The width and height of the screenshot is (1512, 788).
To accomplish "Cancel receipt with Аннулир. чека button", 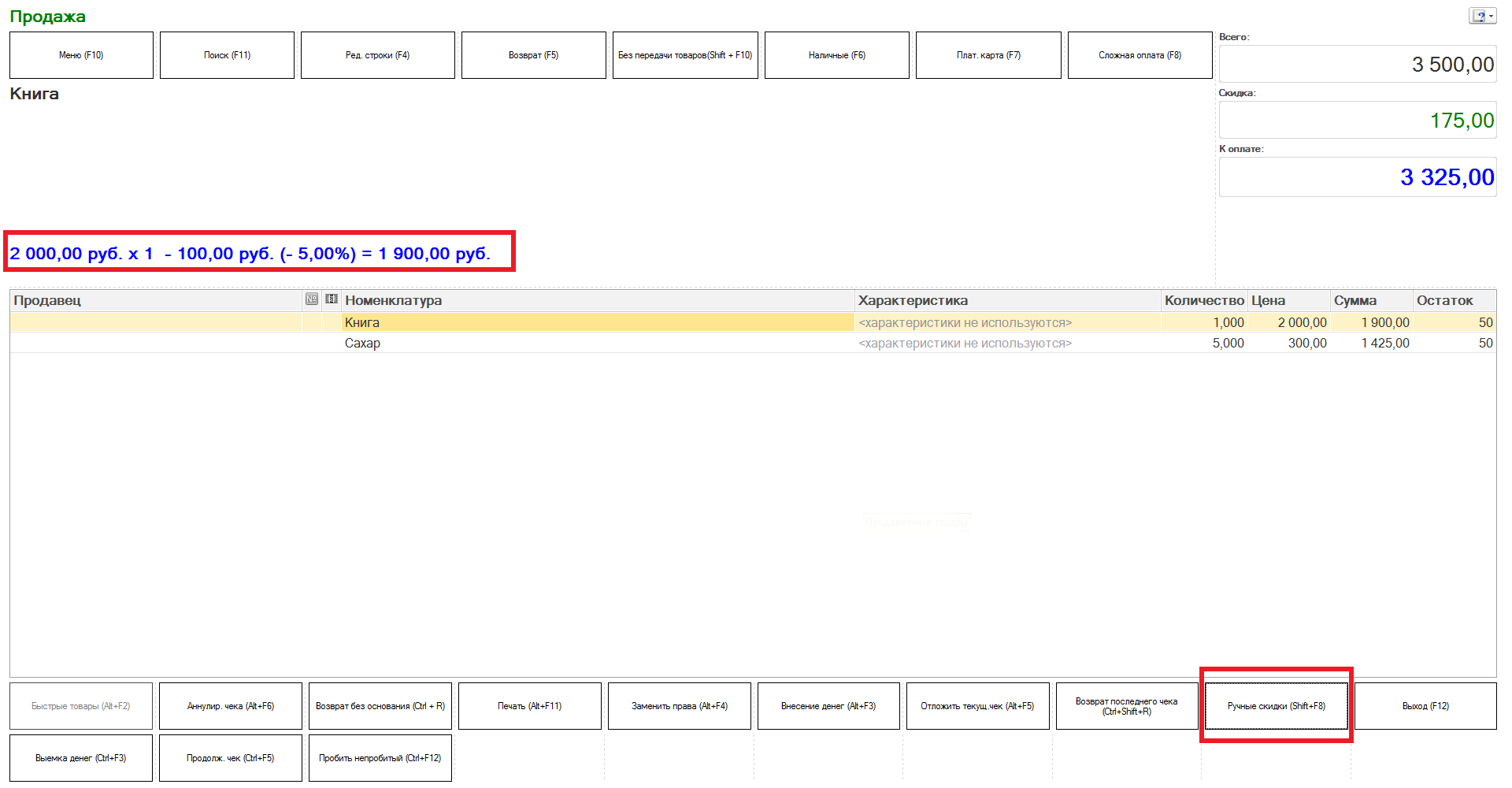I will [230, 706].
